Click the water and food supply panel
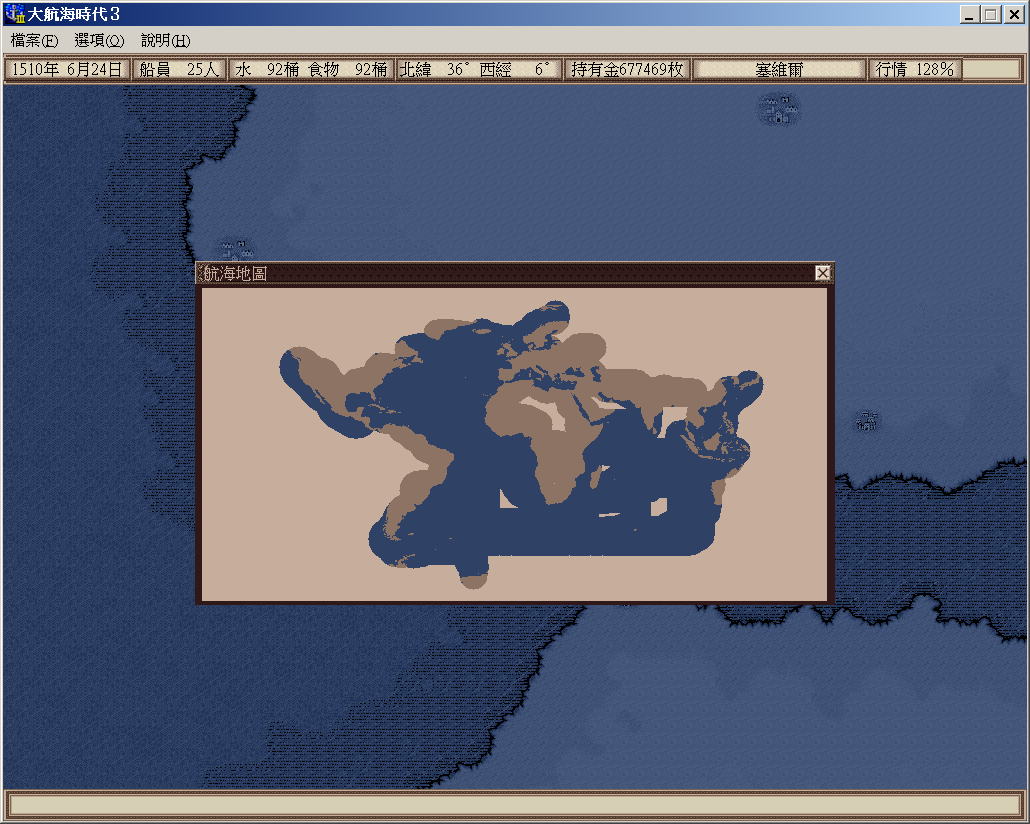This screenshot has width=1030, height=824. pyautogui.click(x=311, y=69)
